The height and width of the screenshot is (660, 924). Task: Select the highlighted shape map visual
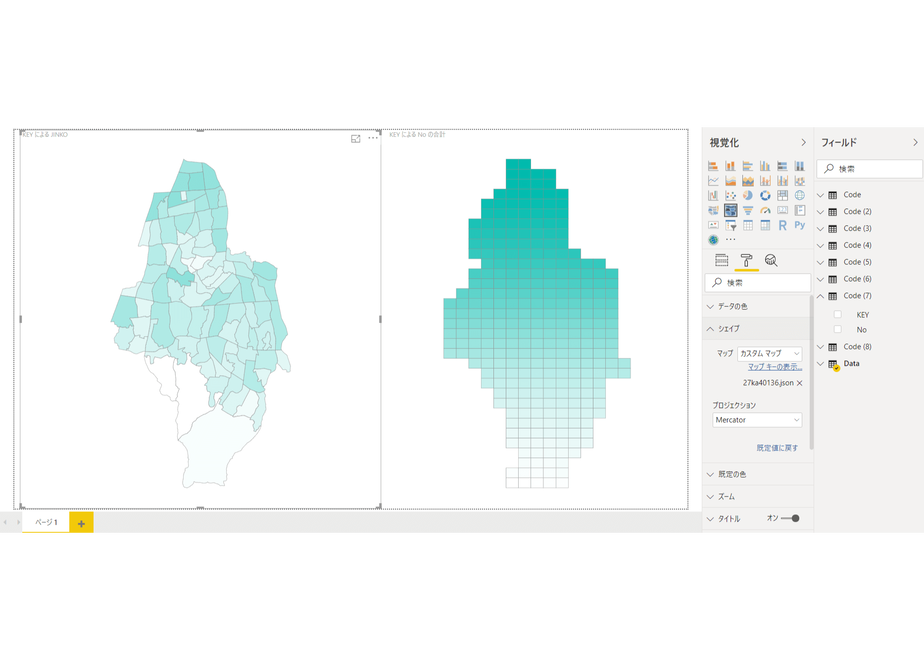coord(730,210)
